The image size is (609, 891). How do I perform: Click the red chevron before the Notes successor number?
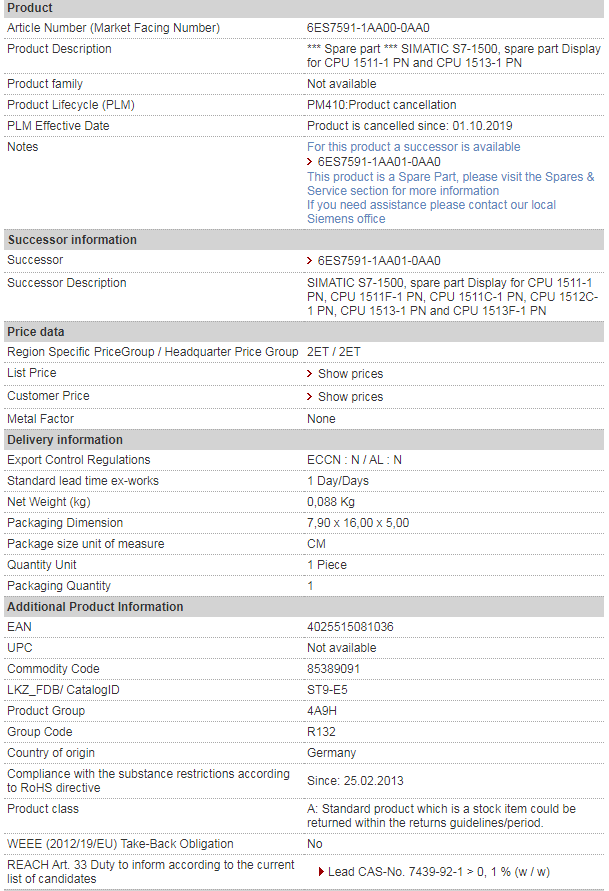(x=310, y=162)
